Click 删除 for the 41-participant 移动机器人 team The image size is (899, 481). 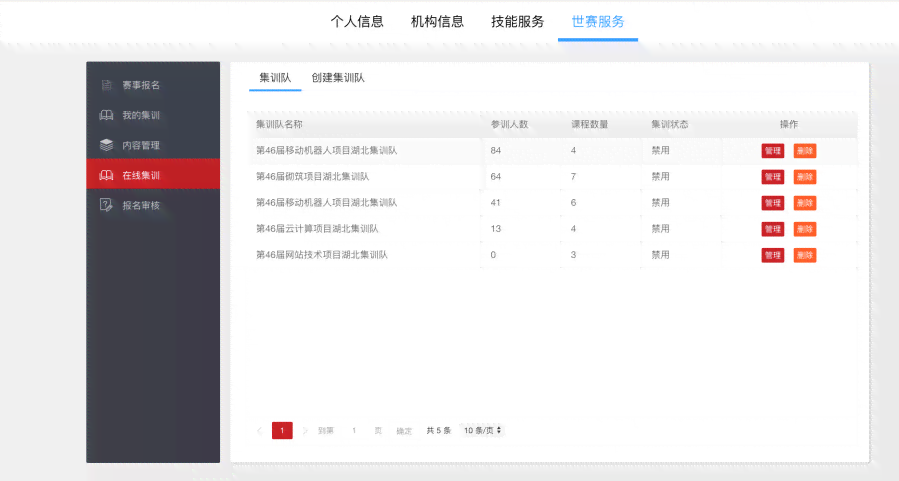(804, 203)
